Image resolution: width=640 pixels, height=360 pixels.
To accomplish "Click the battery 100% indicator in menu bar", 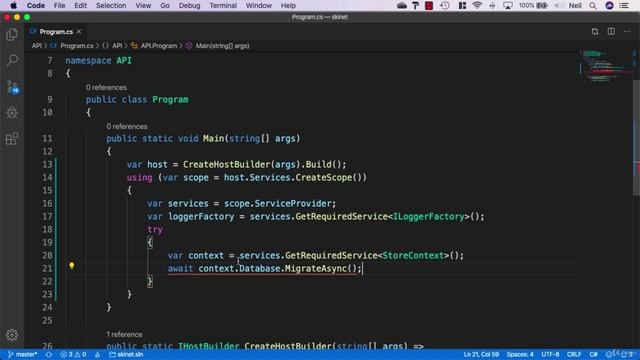I will pyautogui.click(x=533, y=6).
